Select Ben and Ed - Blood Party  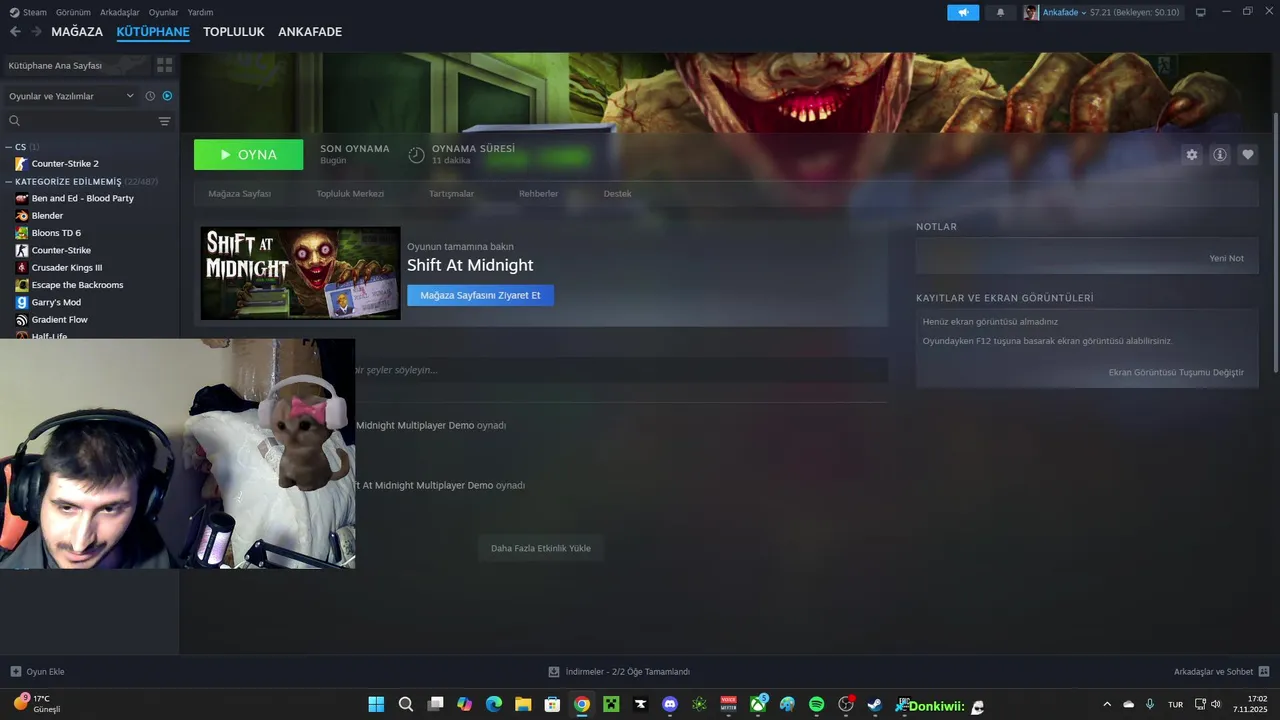click(82, 198)
